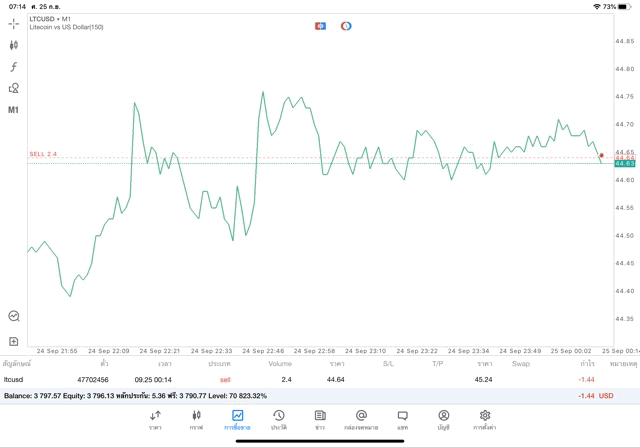Switch to the ราคา quotes tab
This screenshot has height=447, width=640.
(155, 419)
